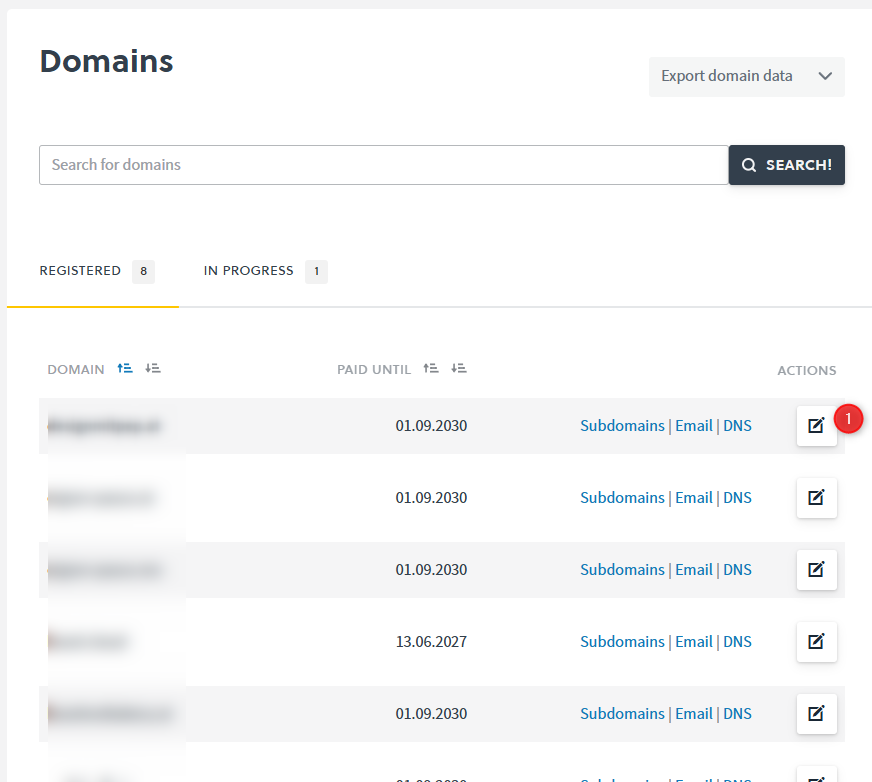Open Subdomains link in first row

pyautogui.click(x=622, y=426)
